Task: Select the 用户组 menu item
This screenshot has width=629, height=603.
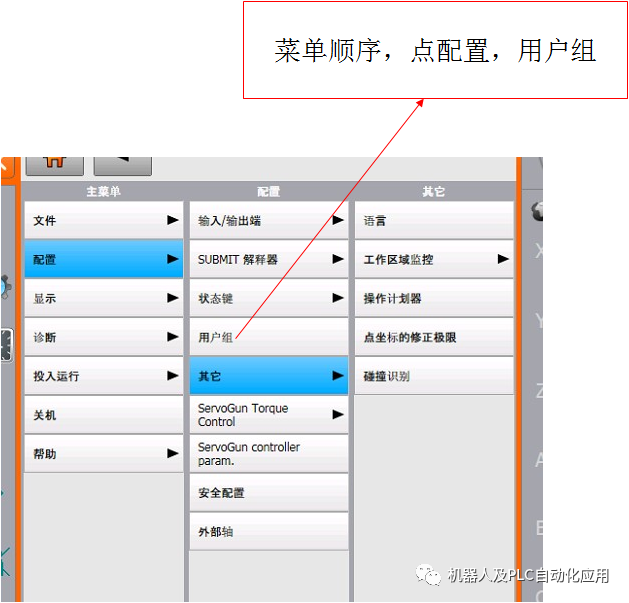Action: (x=269, y=337)
